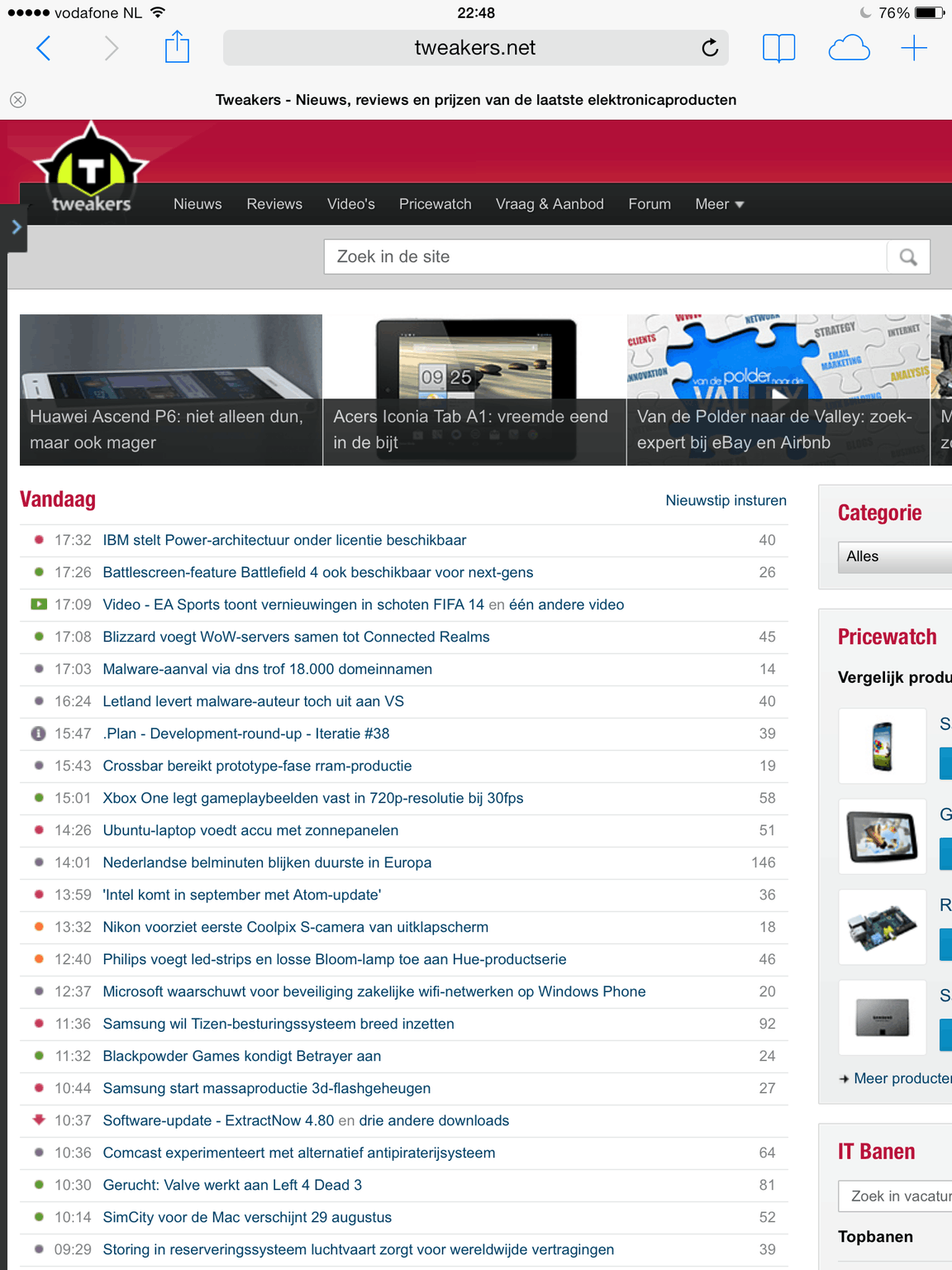Open the Huawei Ascend P6 featured article

[x=171, y=389]
